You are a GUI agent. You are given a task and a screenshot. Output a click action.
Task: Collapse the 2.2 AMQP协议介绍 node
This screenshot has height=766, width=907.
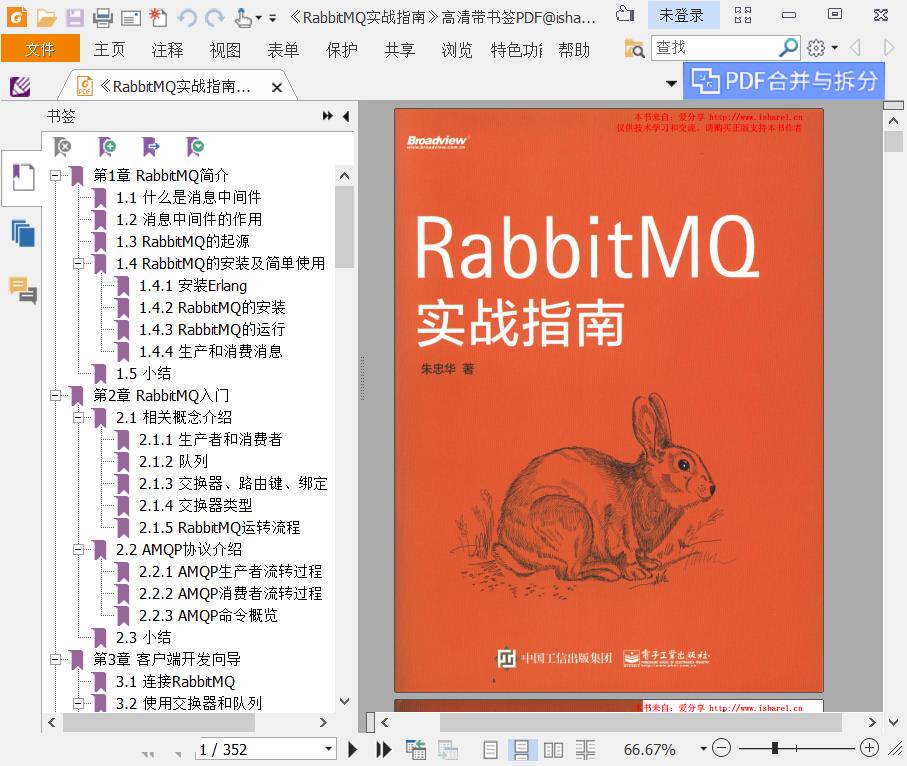(x=78, y=550)
